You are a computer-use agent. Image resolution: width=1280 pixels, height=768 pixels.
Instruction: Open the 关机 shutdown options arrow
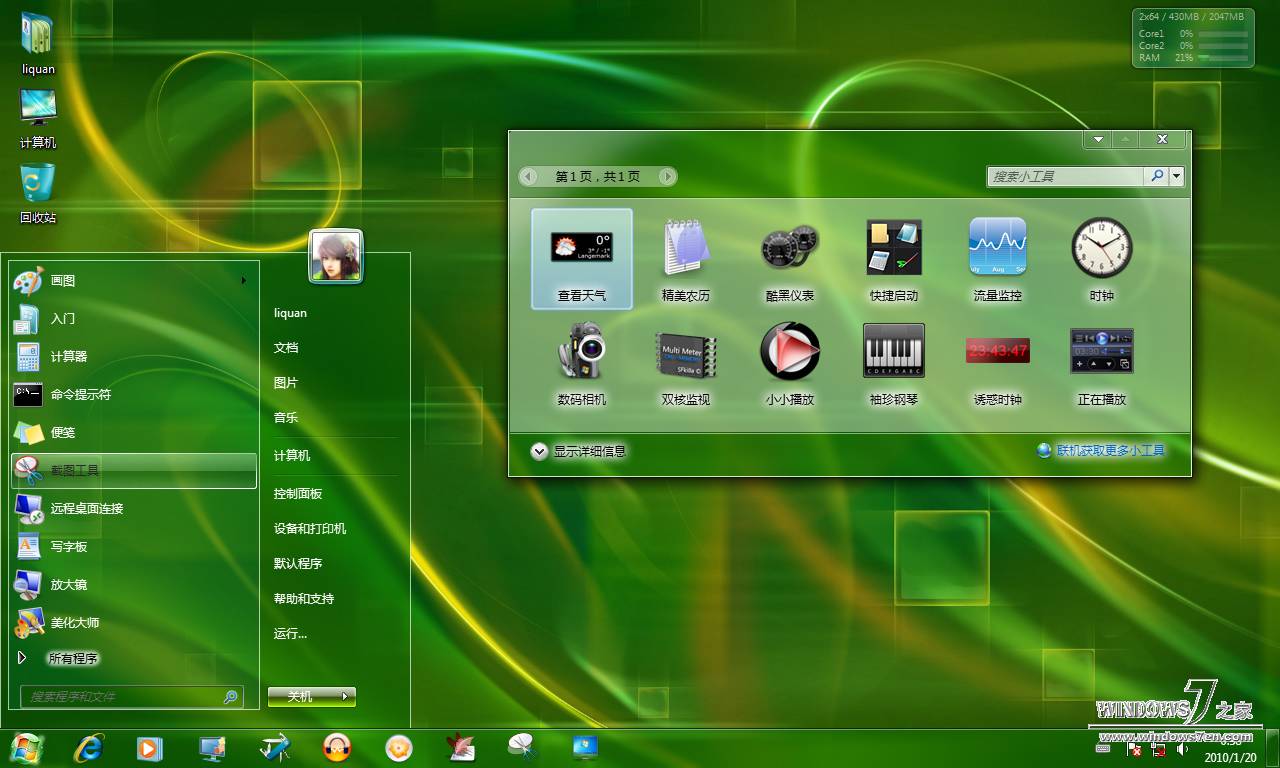coord(345,696)
